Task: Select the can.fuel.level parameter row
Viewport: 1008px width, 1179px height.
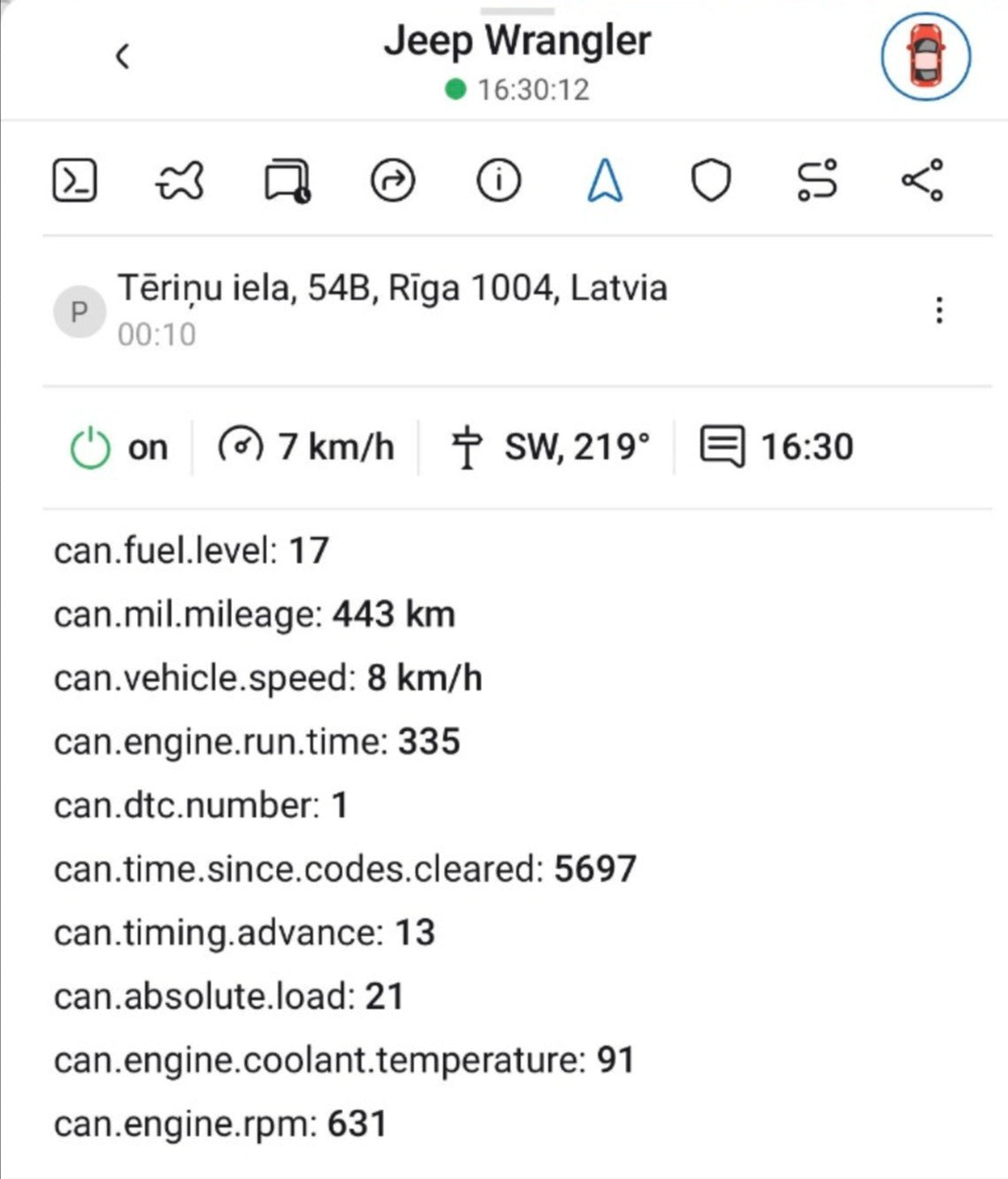Action: tap(191, 551)
